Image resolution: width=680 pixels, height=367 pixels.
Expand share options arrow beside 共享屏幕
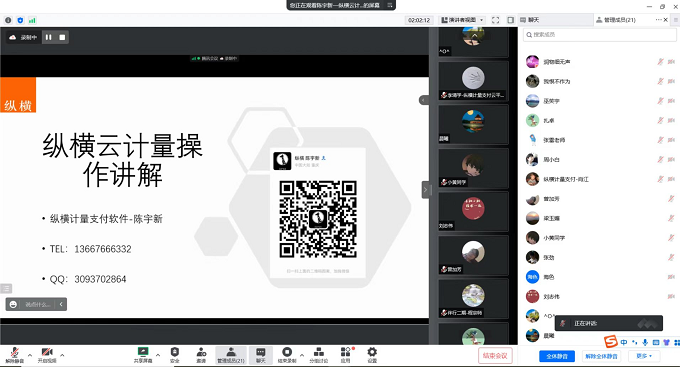tap(158, 355)
